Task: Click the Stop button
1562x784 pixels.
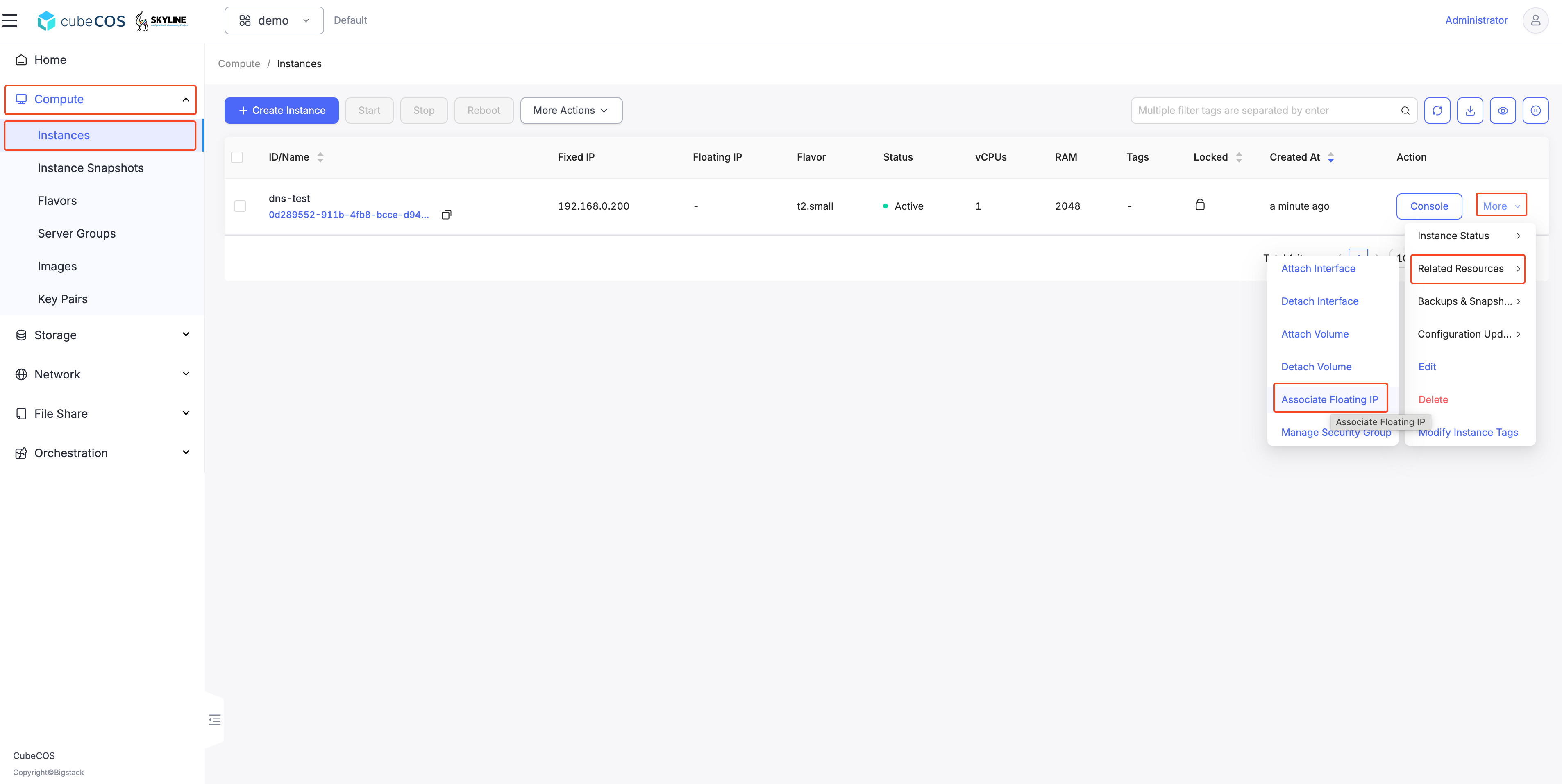Action: [424, 110]
